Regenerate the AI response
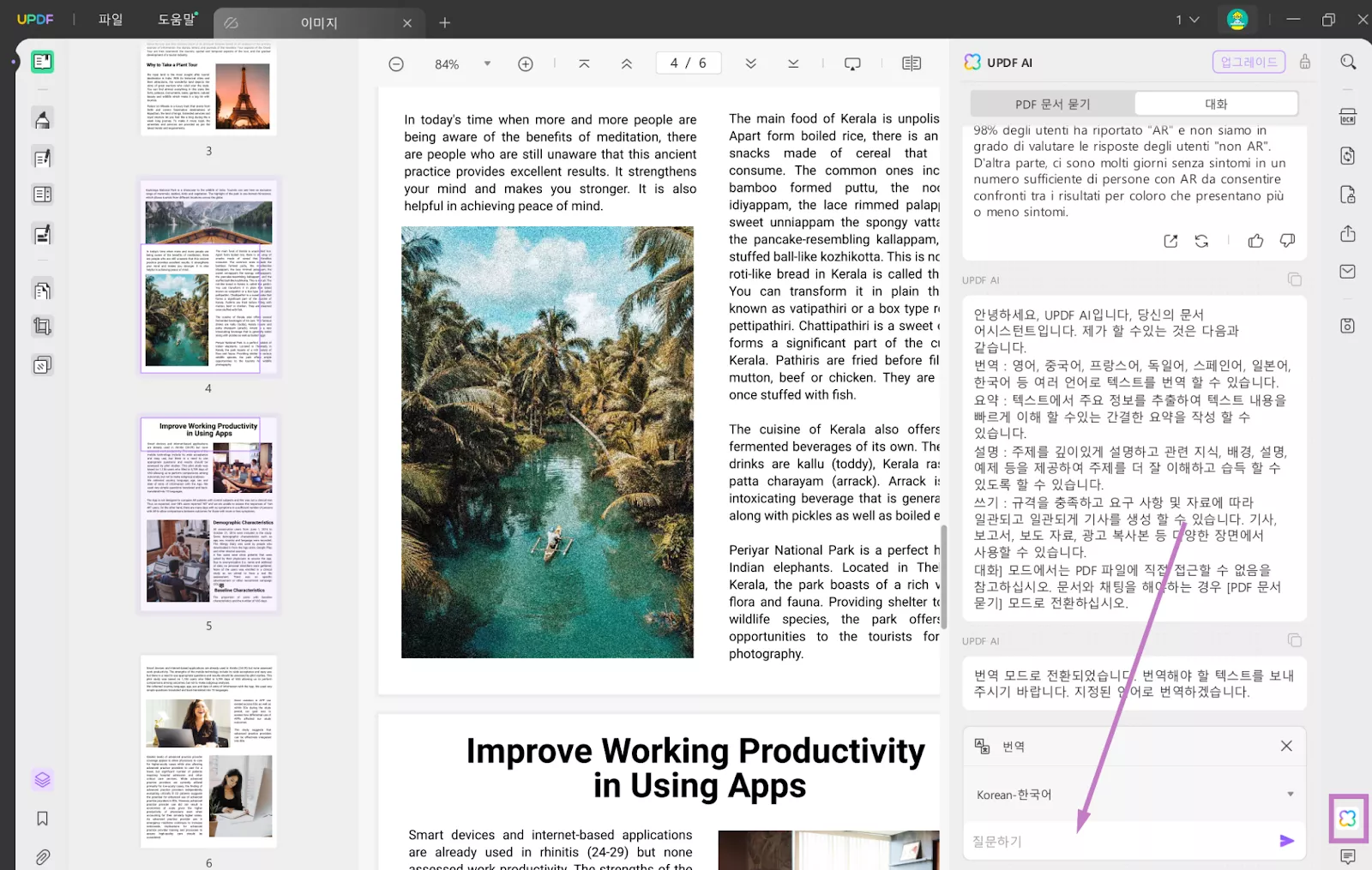This screenshot has width=1372, height=870. point(1201,241)
